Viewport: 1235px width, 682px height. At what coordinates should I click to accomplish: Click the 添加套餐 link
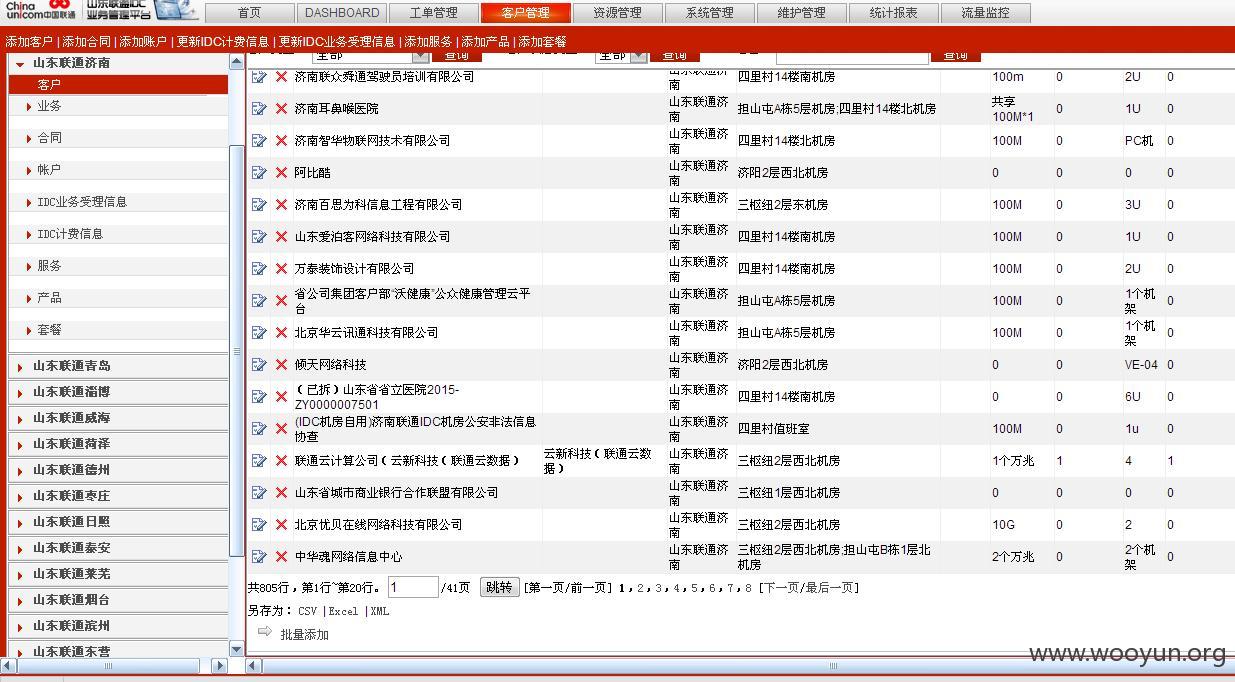click(x=543, y=42)
